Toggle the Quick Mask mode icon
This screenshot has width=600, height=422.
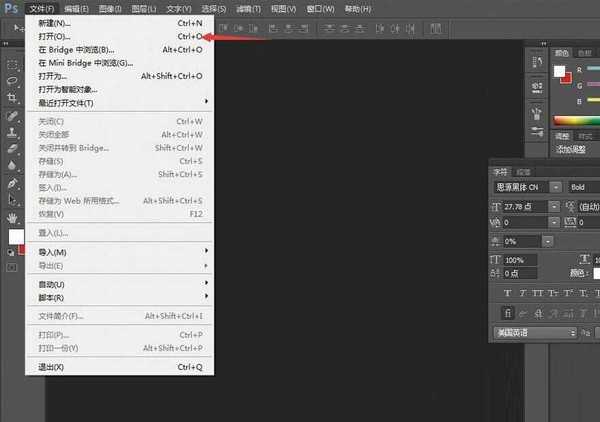12,268
